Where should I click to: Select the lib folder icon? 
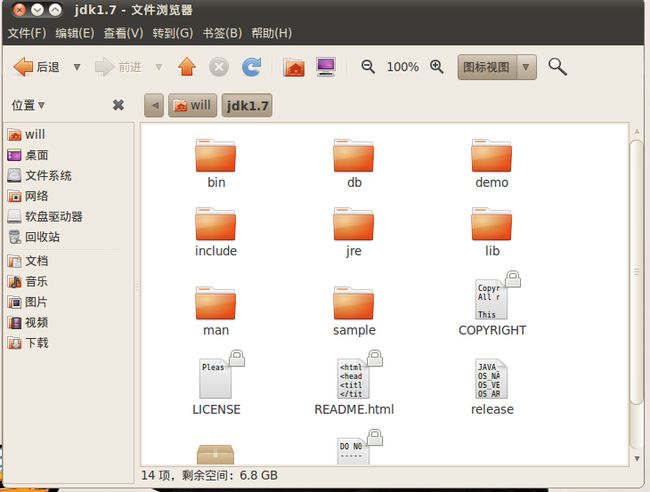(x=492, y=224)
